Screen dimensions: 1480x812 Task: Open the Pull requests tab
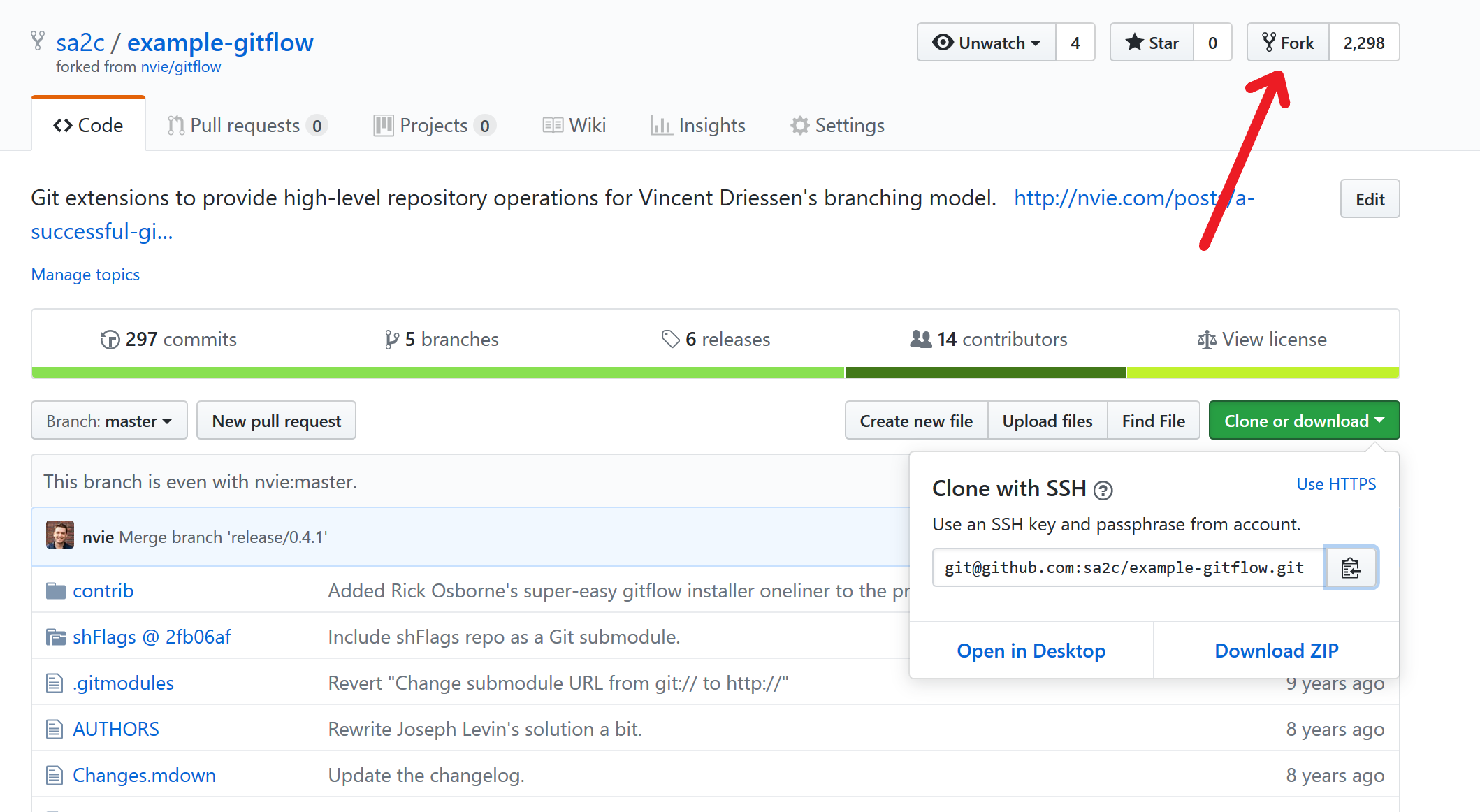point(247,125)
